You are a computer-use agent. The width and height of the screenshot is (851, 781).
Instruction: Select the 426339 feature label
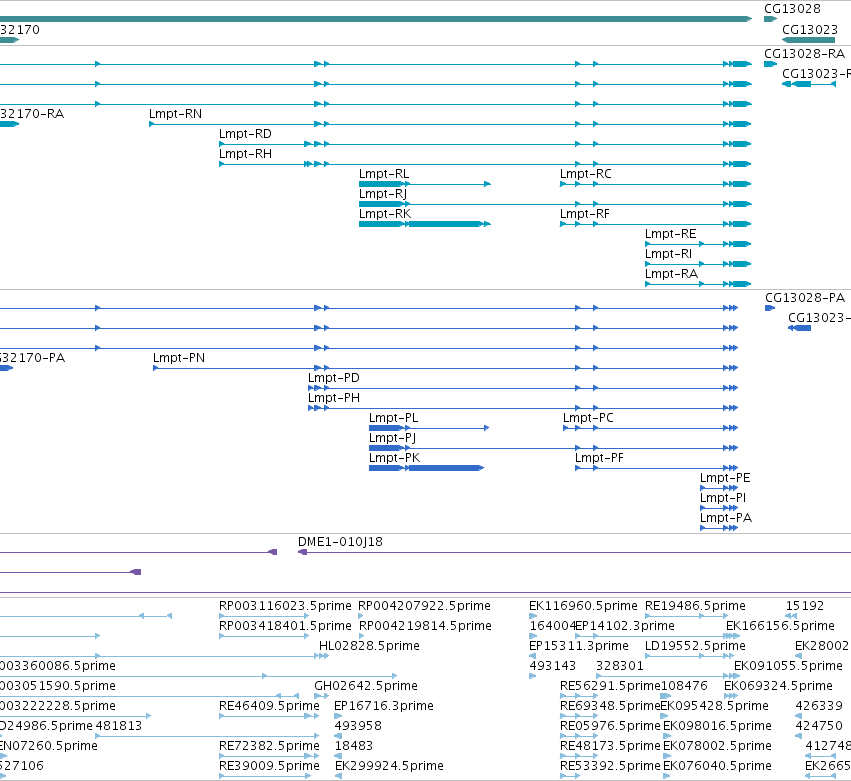tap(819, 706)
